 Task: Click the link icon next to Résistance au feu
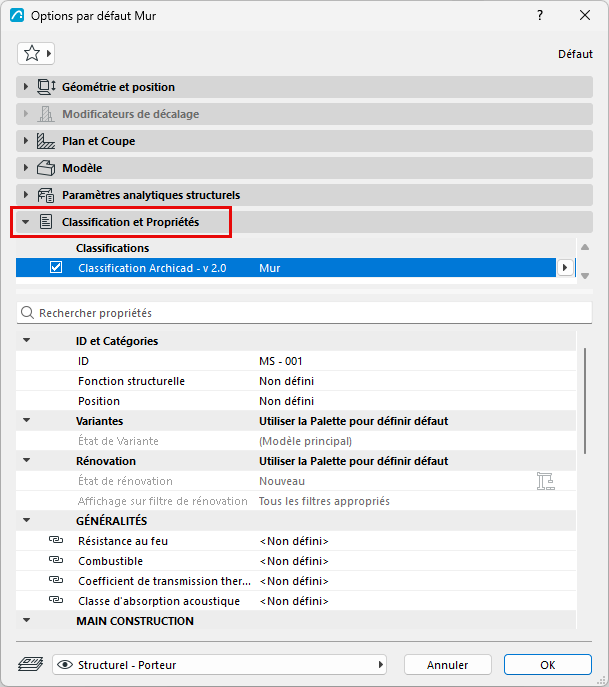56,540
